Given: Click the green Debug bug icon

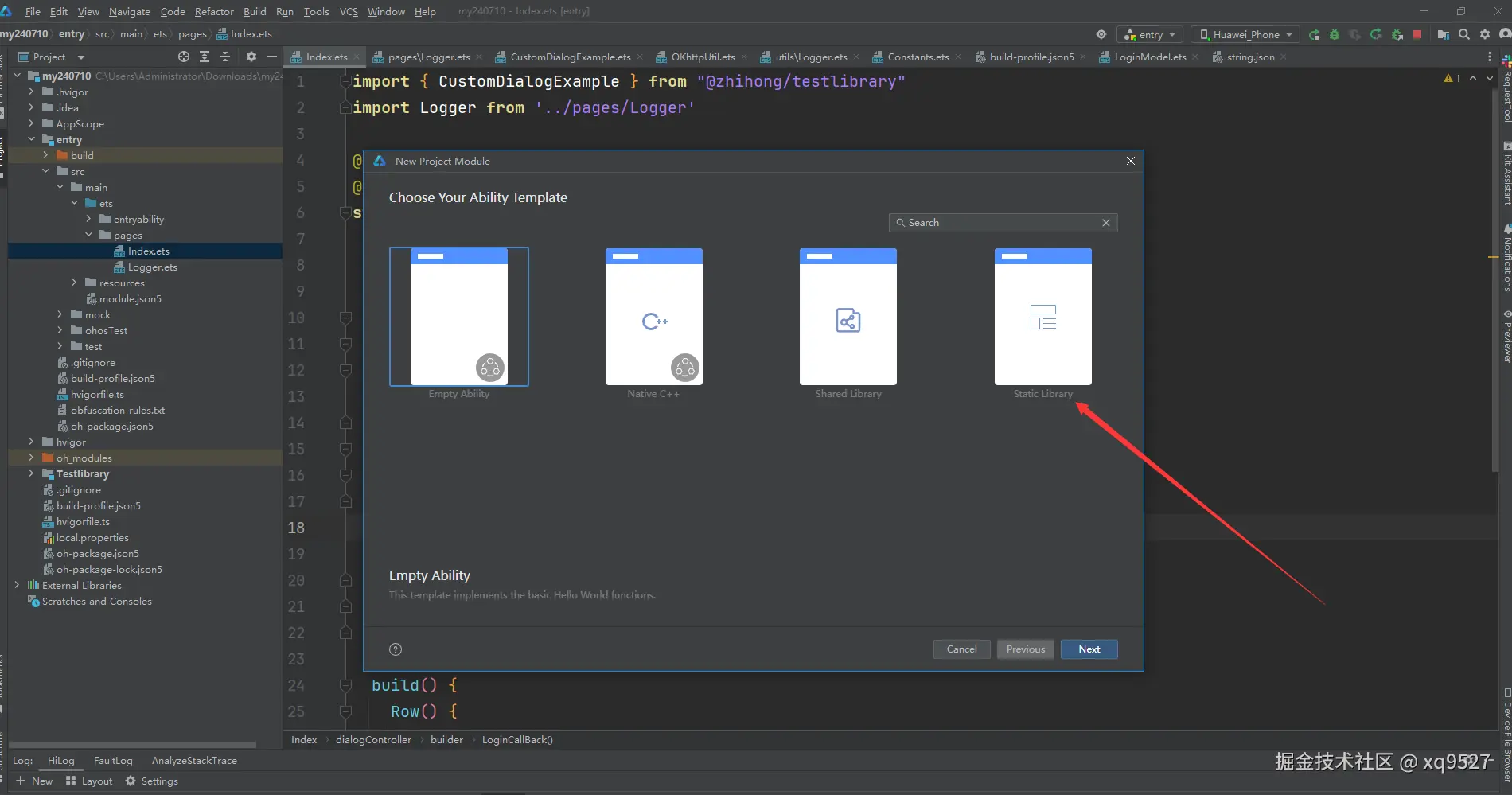Looking at the screenshot, I should [x=1335, y=34].
